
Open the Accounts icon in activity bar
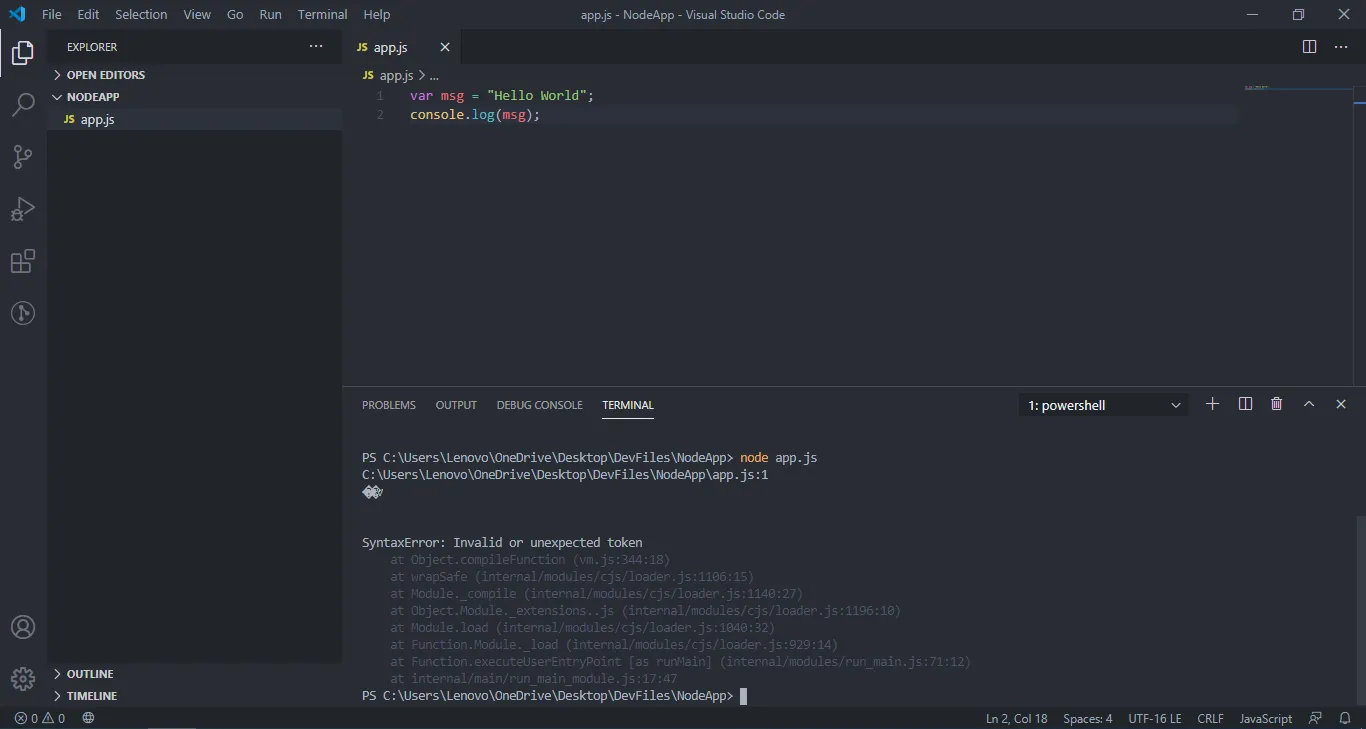(x=22, y=627)
